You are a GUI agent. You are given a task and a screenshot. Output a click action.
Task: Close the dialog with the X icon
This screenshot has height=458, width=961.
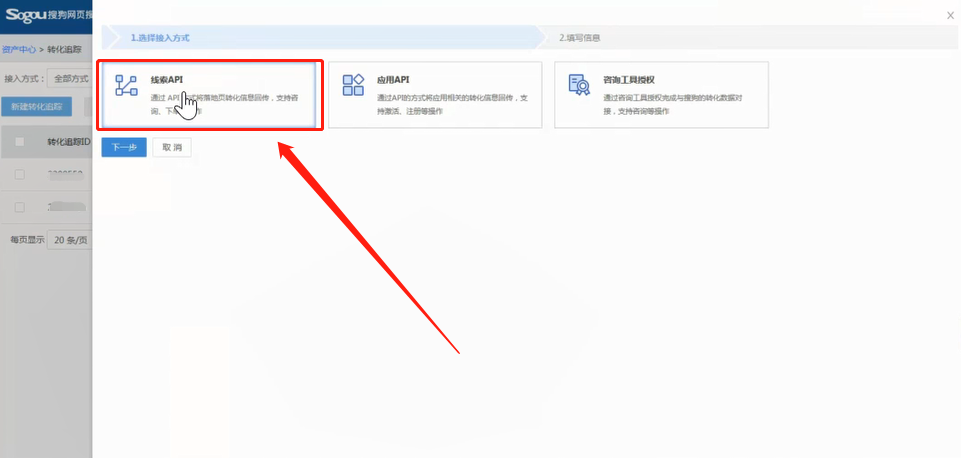[949, 15]
